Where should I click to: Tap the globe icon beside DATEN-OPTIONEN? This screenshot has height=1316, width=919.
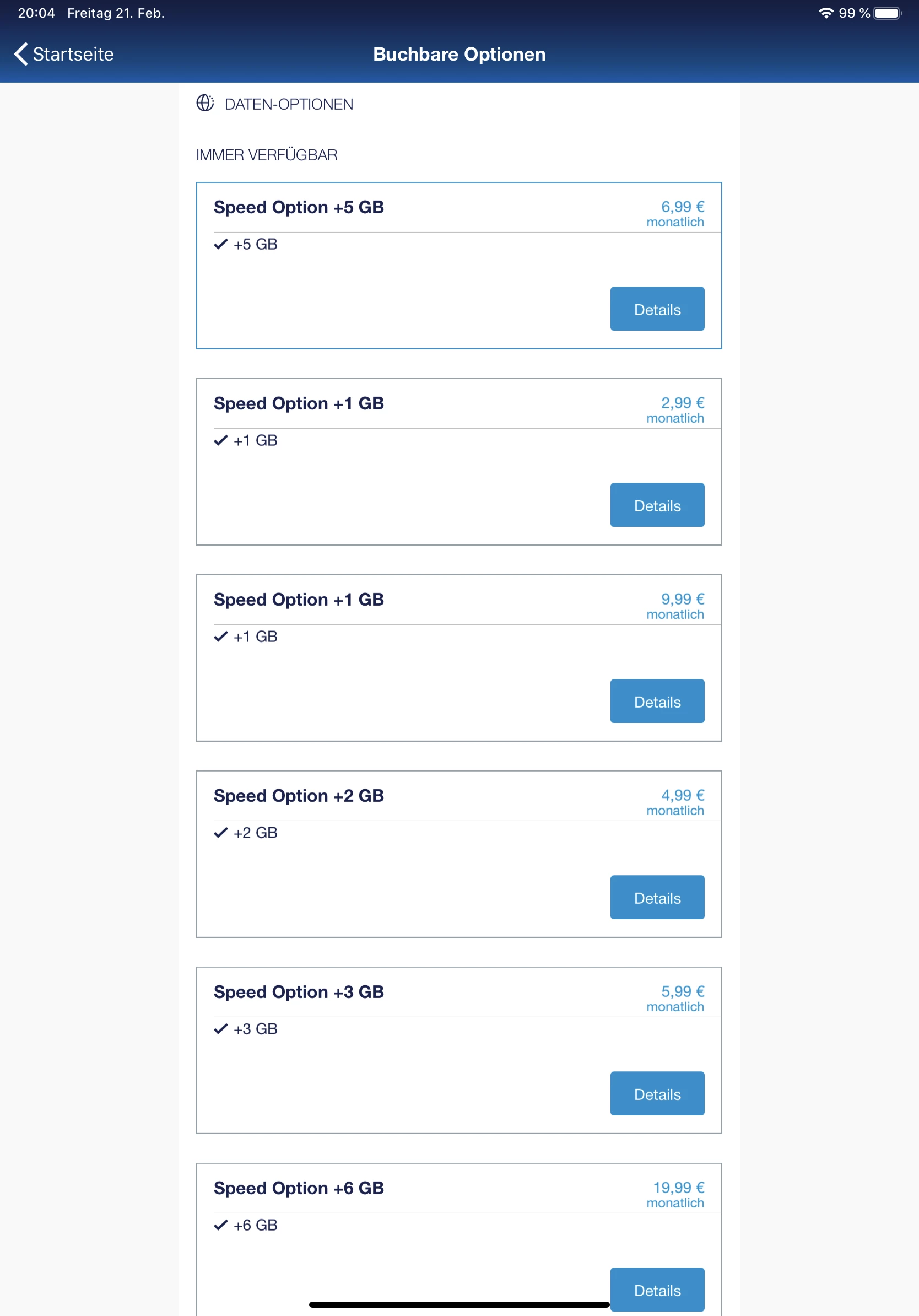tap(204, 103)
